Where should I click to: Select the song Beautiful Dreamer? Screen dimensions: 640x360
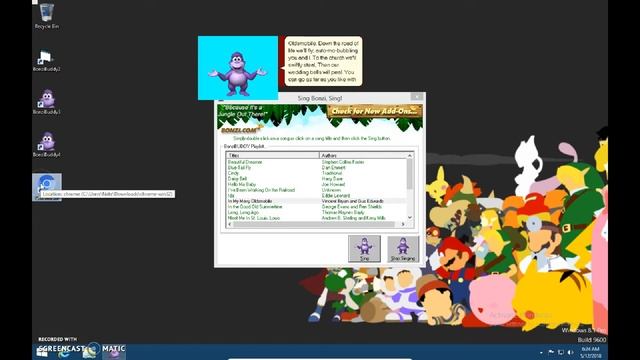coord(245,162)
